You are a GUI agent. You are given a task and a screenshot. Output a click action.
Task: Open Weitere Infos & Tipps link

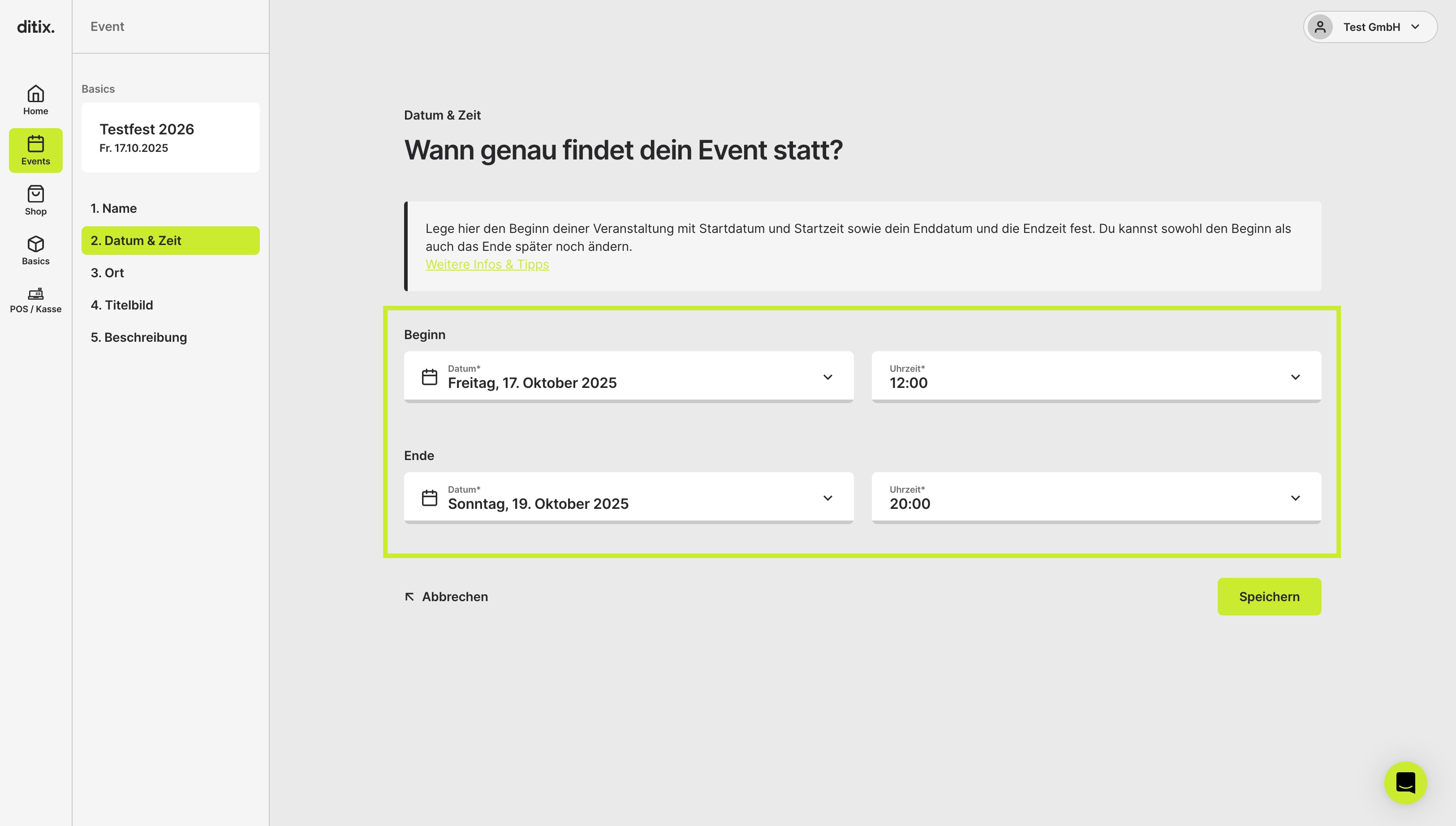[487, 264]
